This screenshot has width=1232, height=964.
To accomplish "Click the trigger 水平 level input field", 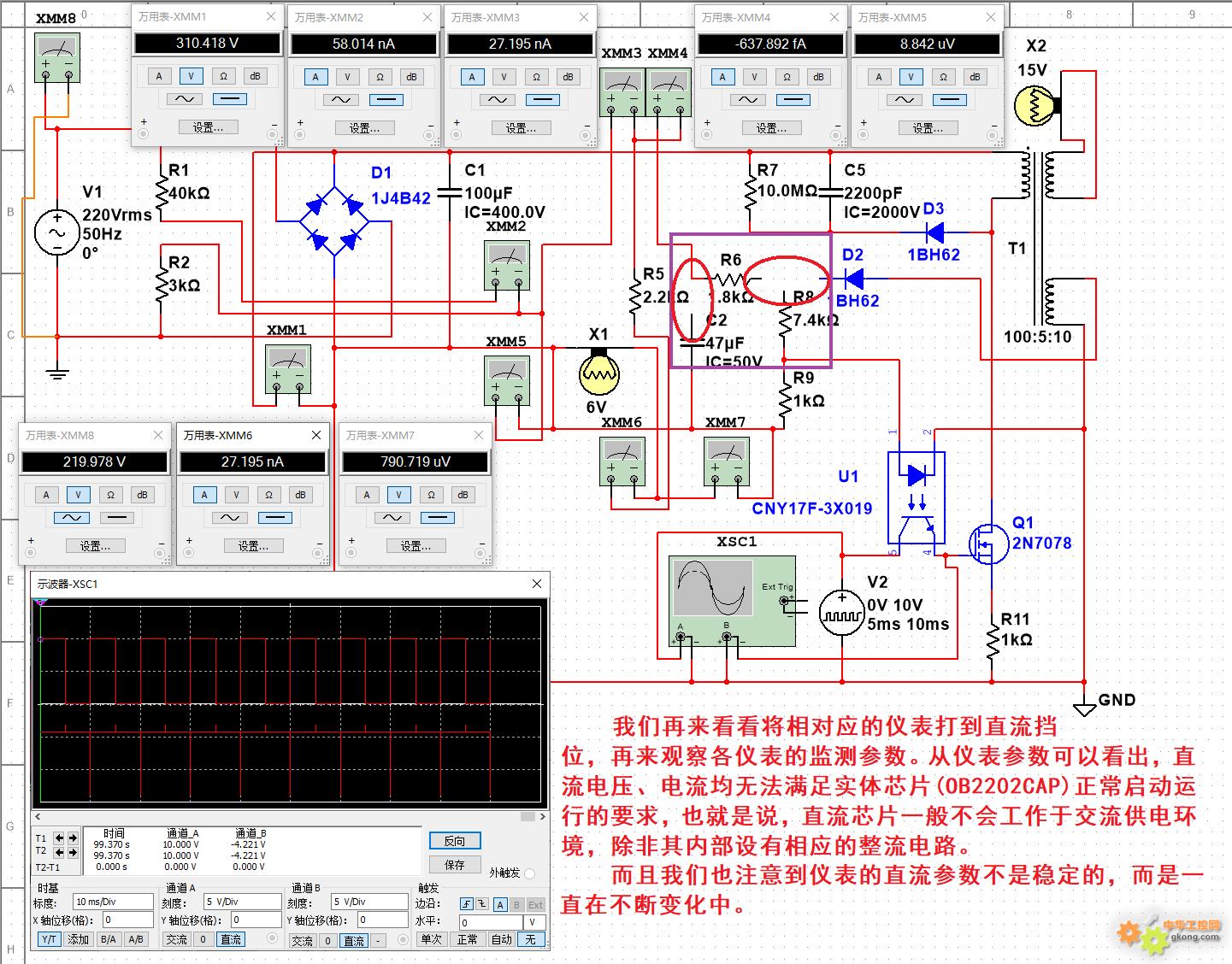I will 490,922.
